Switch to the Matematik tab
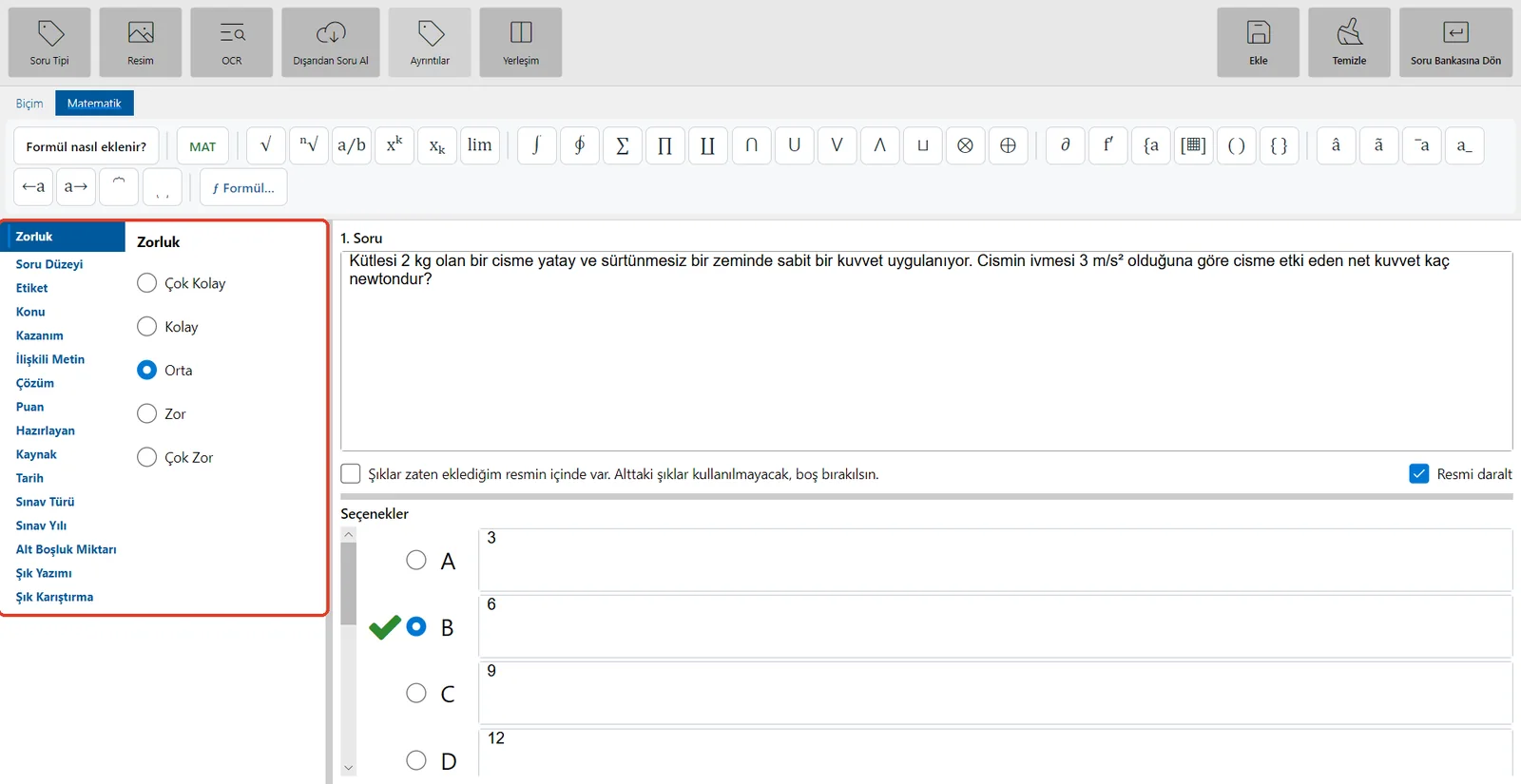Viewport: 1521px width, 784px height. [94, 103]
